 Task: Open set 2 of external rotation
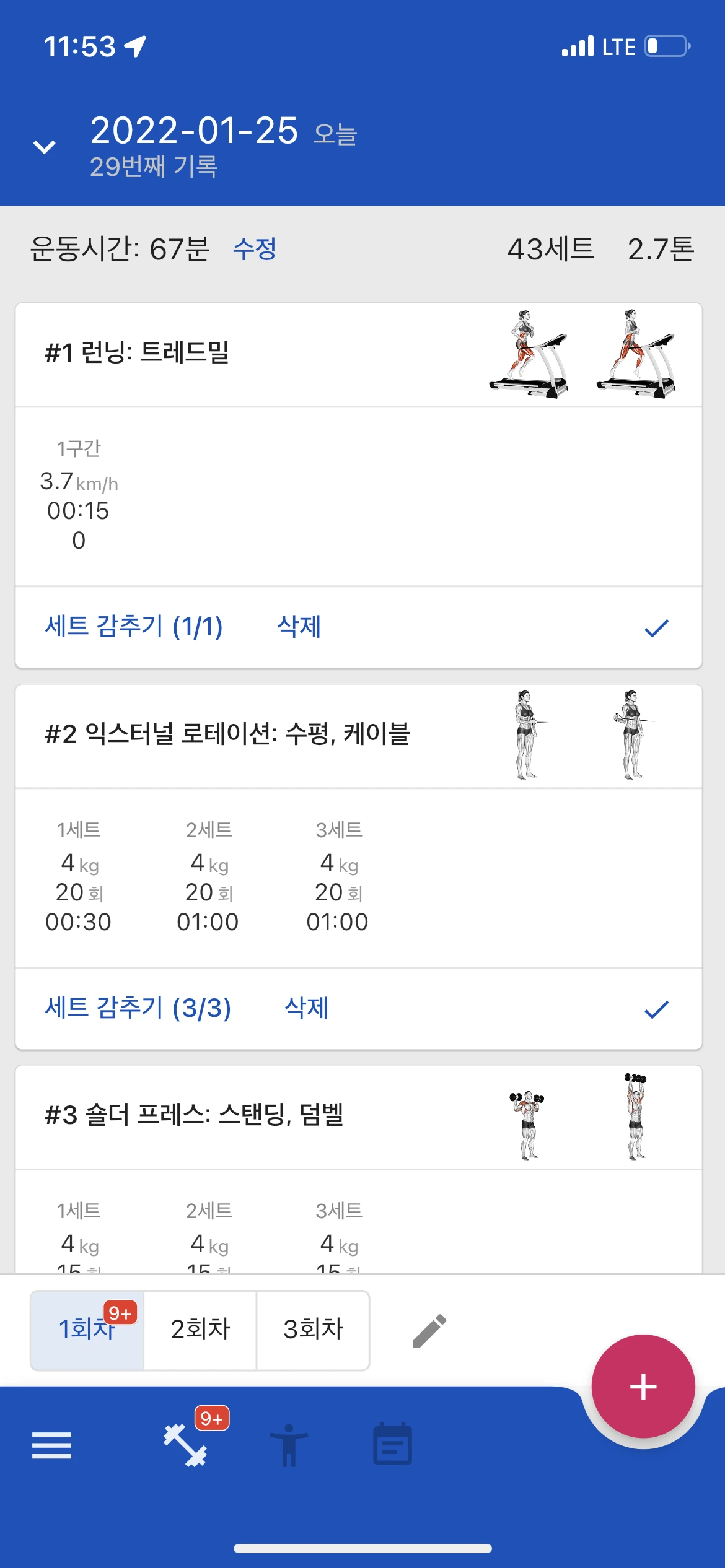coord(208,876)
